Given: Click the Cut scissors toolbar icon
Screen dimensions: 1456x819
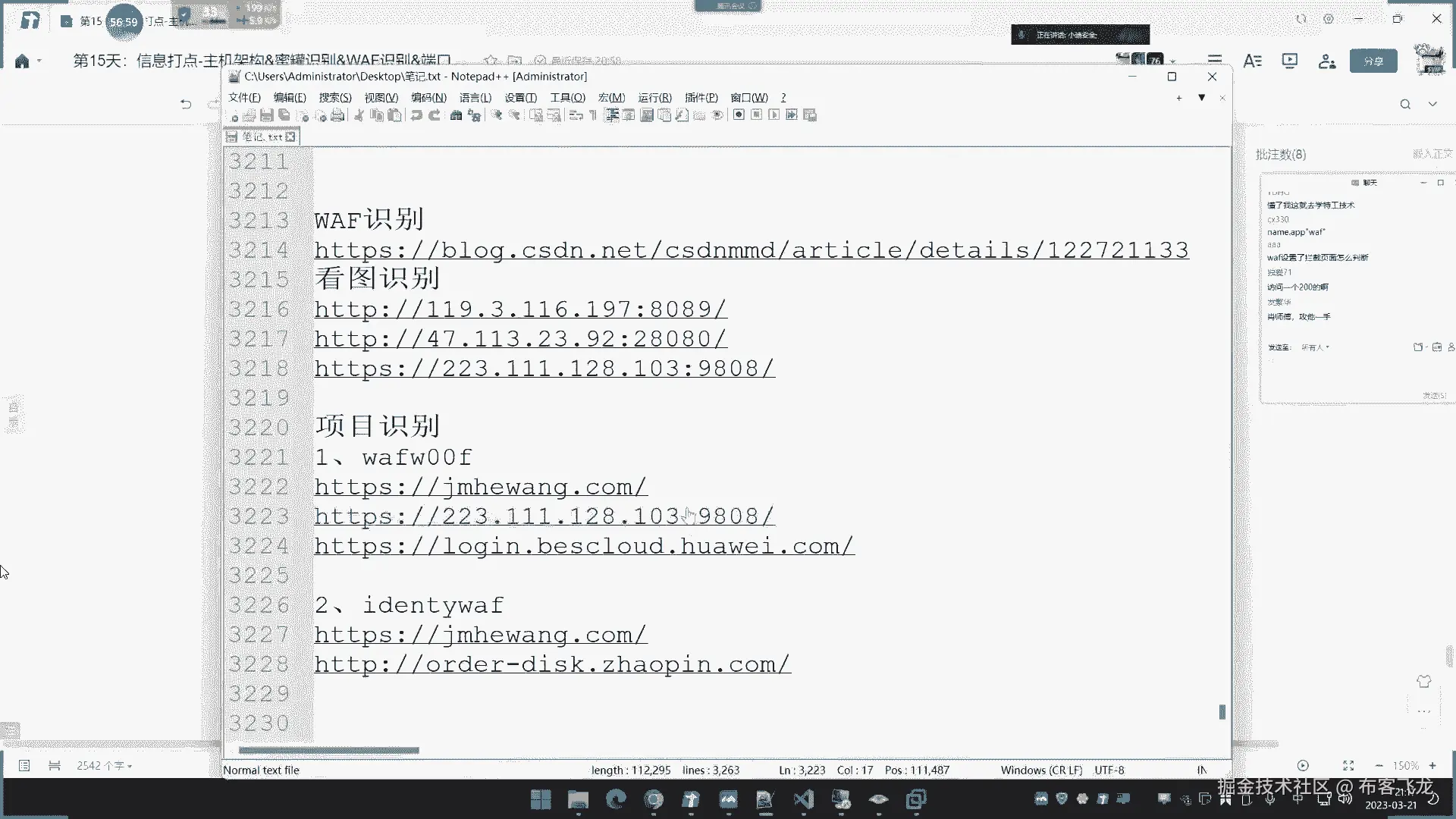Looking at the screenshot, I should coord(359,115).
